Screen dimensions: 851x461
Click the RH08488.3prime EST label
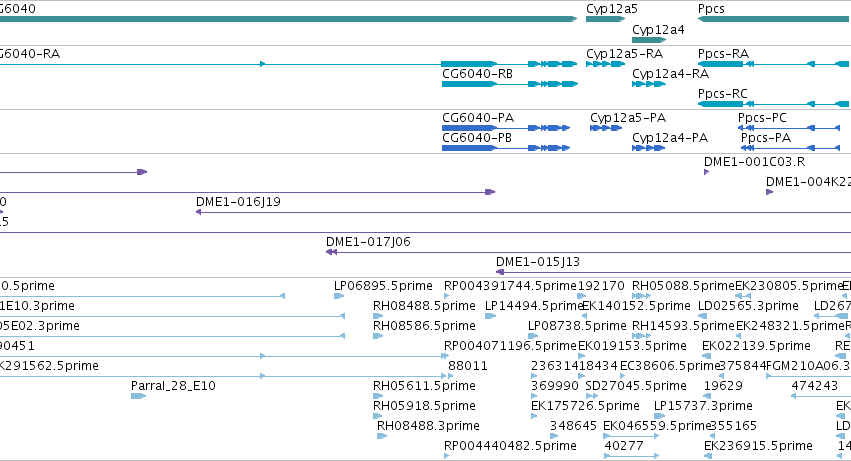(428, 426)
